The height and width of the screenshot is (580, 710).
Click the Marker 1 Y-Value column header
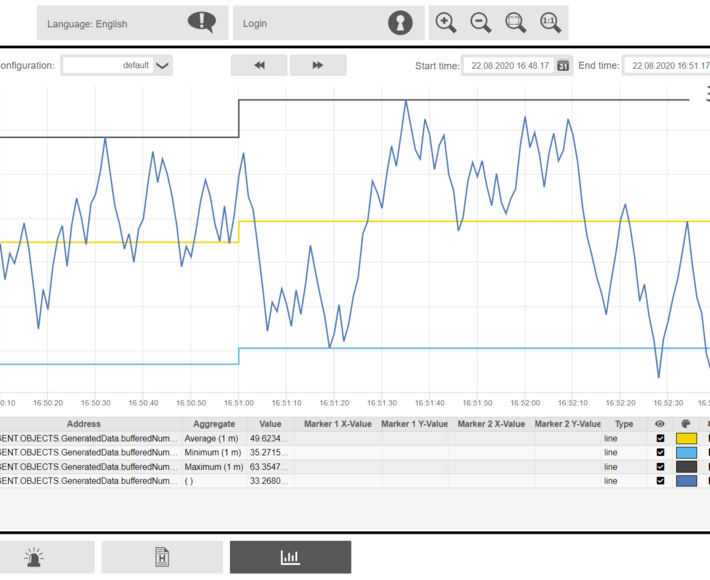click(x=415, y=424)
